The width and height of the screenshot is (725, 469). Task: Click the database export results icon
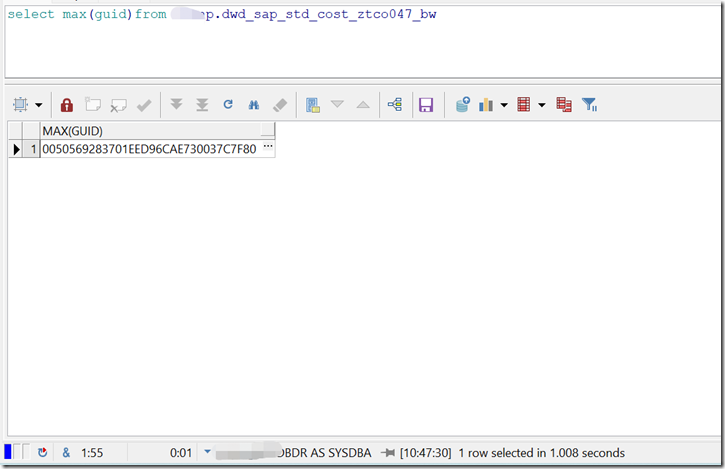[x=462, y=105]
